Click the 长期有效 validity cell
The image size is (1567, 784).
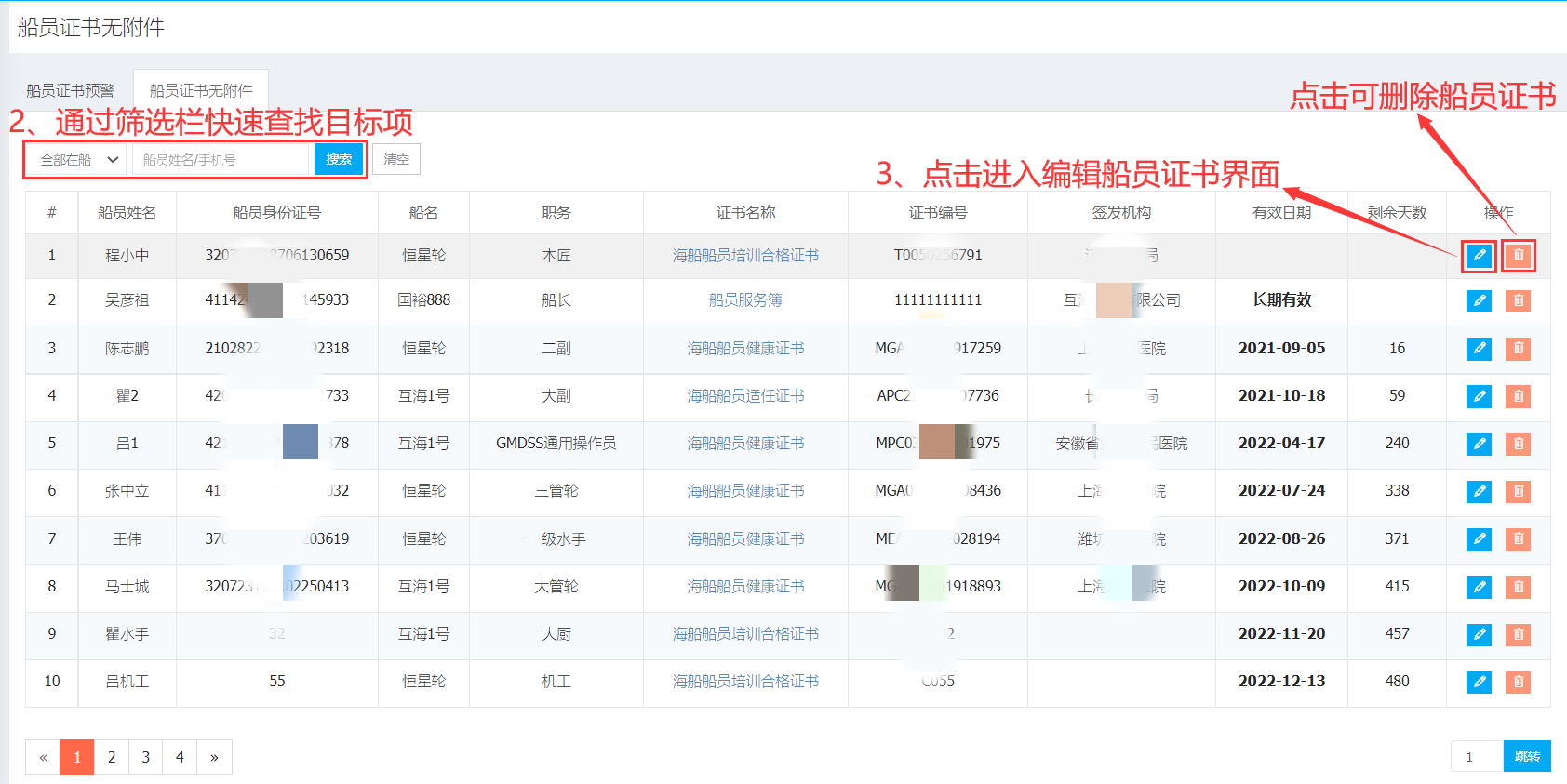coord(1281,300)
